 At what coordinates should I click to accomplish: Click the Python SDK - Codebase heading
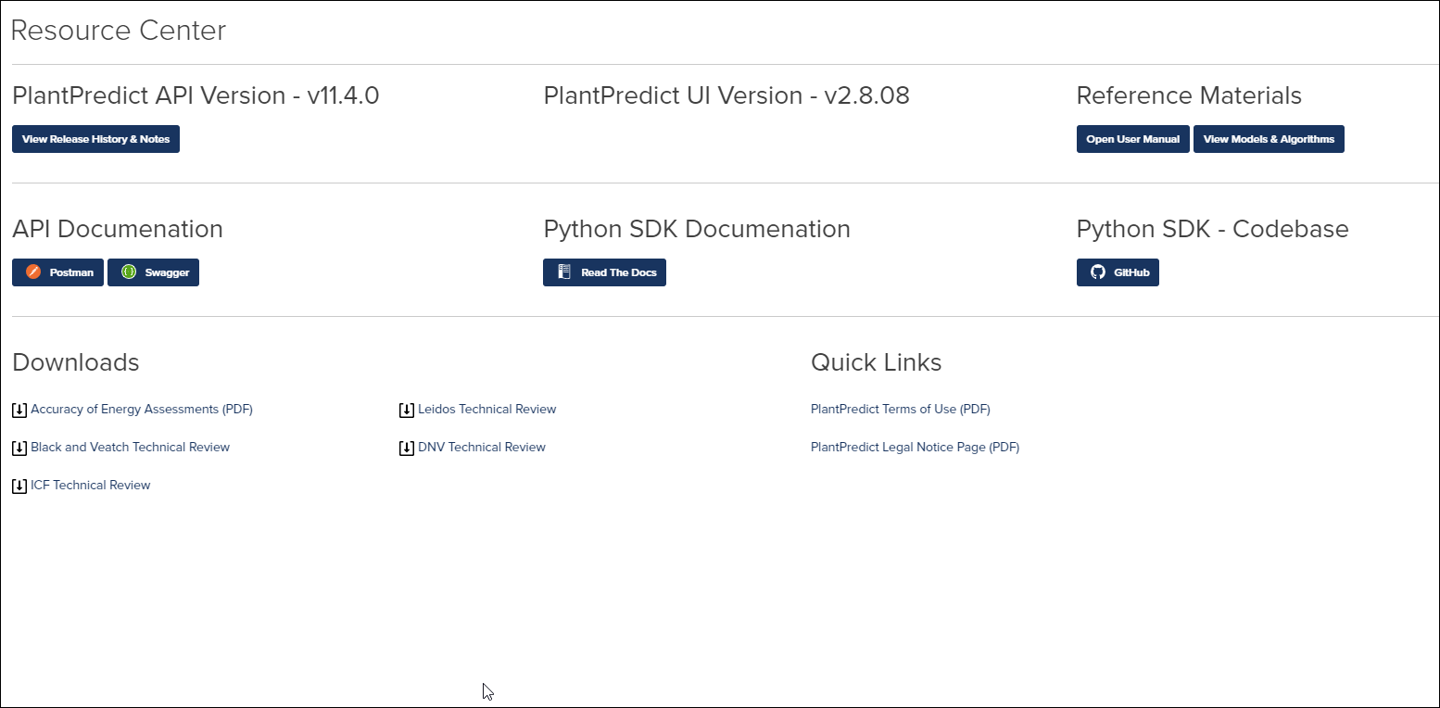coord(1213,228)
